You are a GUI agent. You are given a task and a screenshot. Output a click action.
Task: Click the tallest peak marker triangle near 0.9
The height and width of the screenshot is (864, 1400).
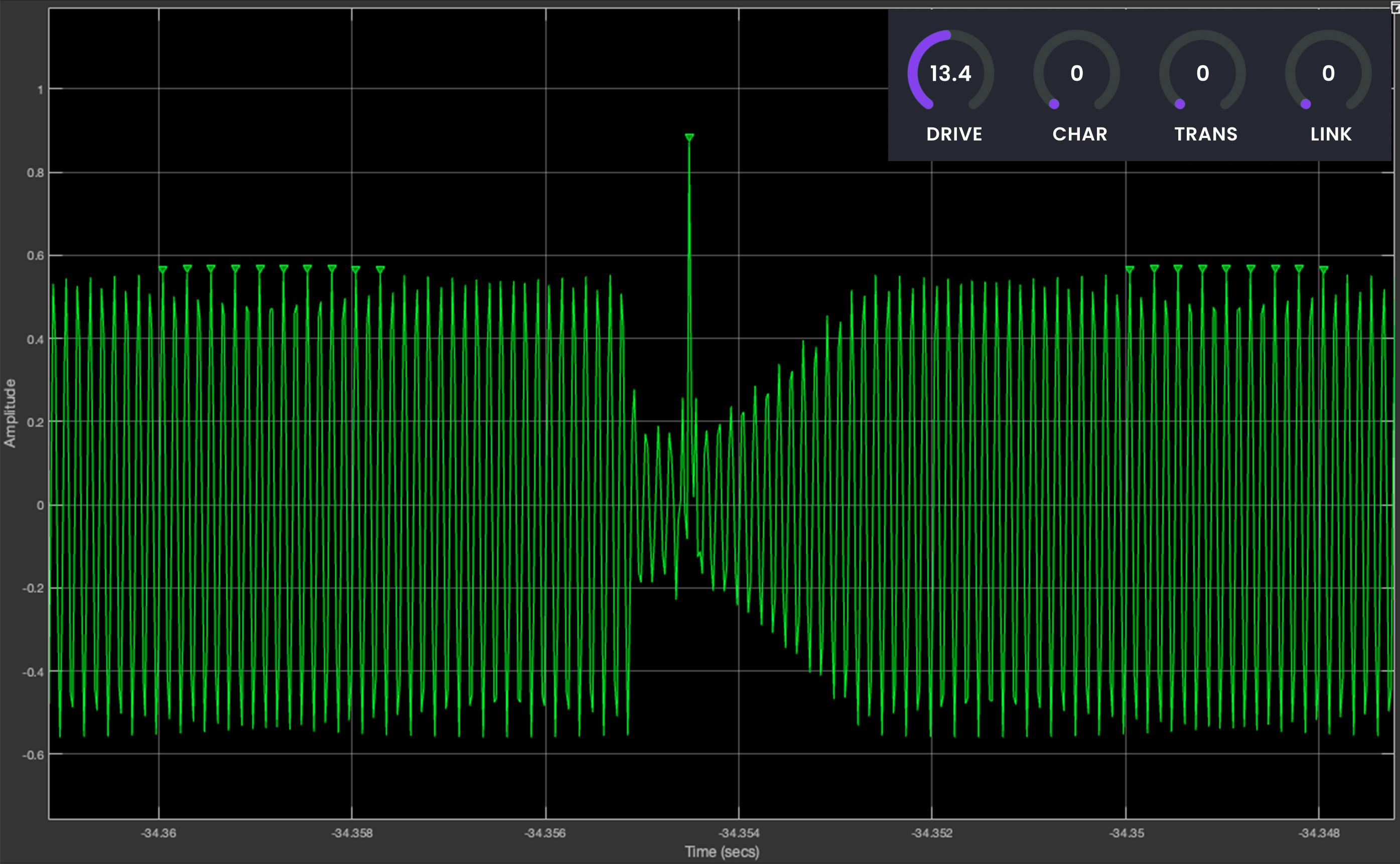pos(689,137)
